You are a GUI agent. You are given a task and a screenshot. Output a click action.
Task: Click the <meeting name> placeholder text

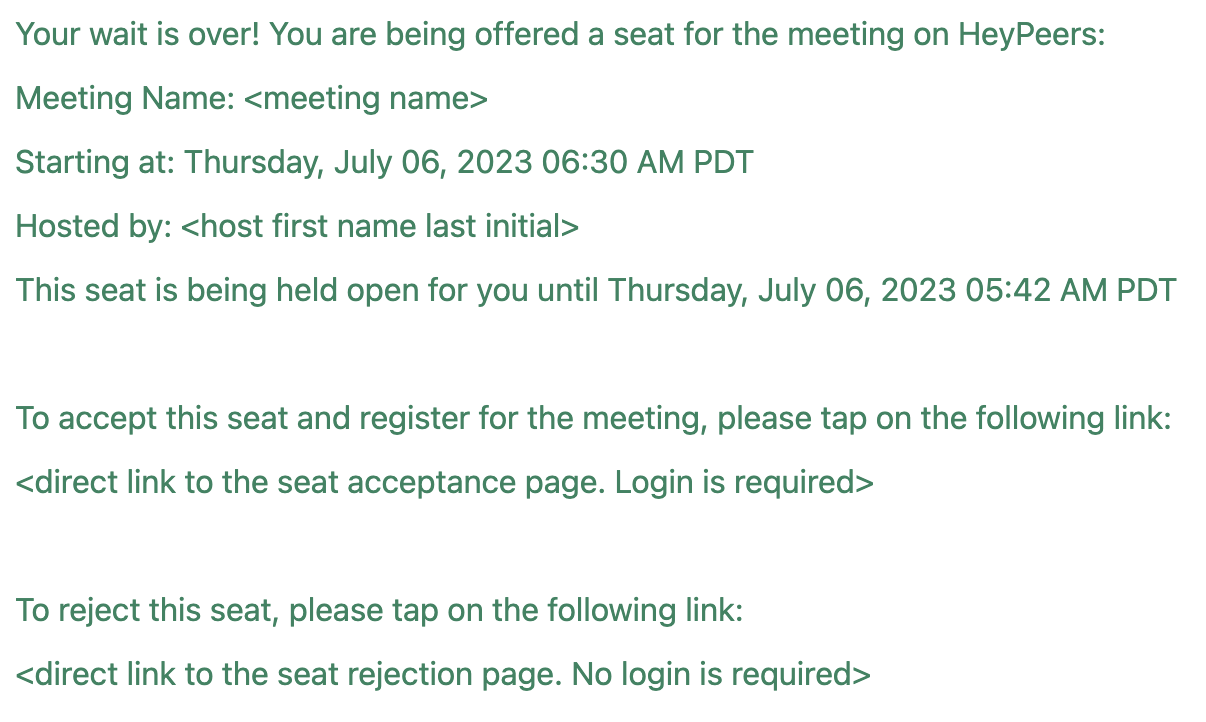click(365, 98)
